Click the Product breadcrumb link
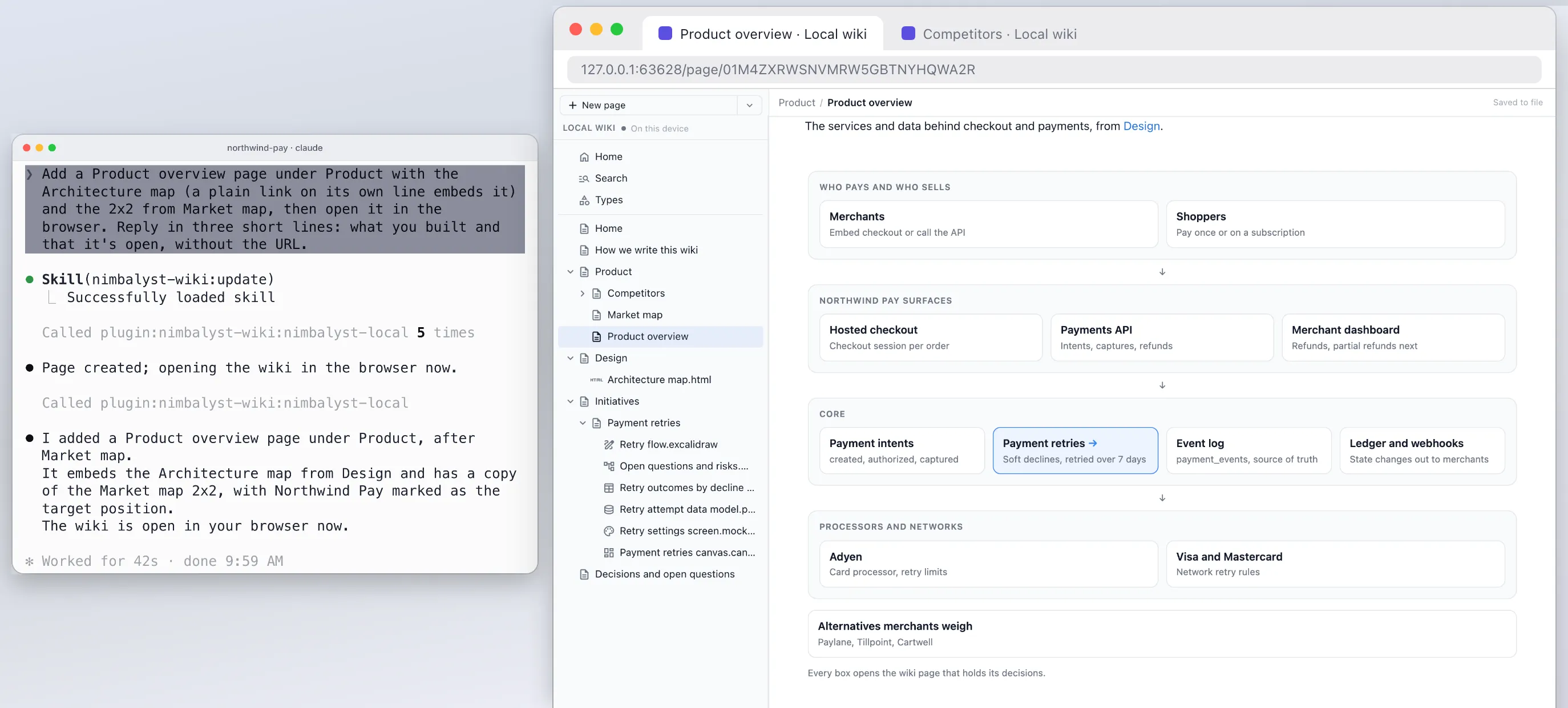Screen dimensions: 1568x708 (796, 102)
